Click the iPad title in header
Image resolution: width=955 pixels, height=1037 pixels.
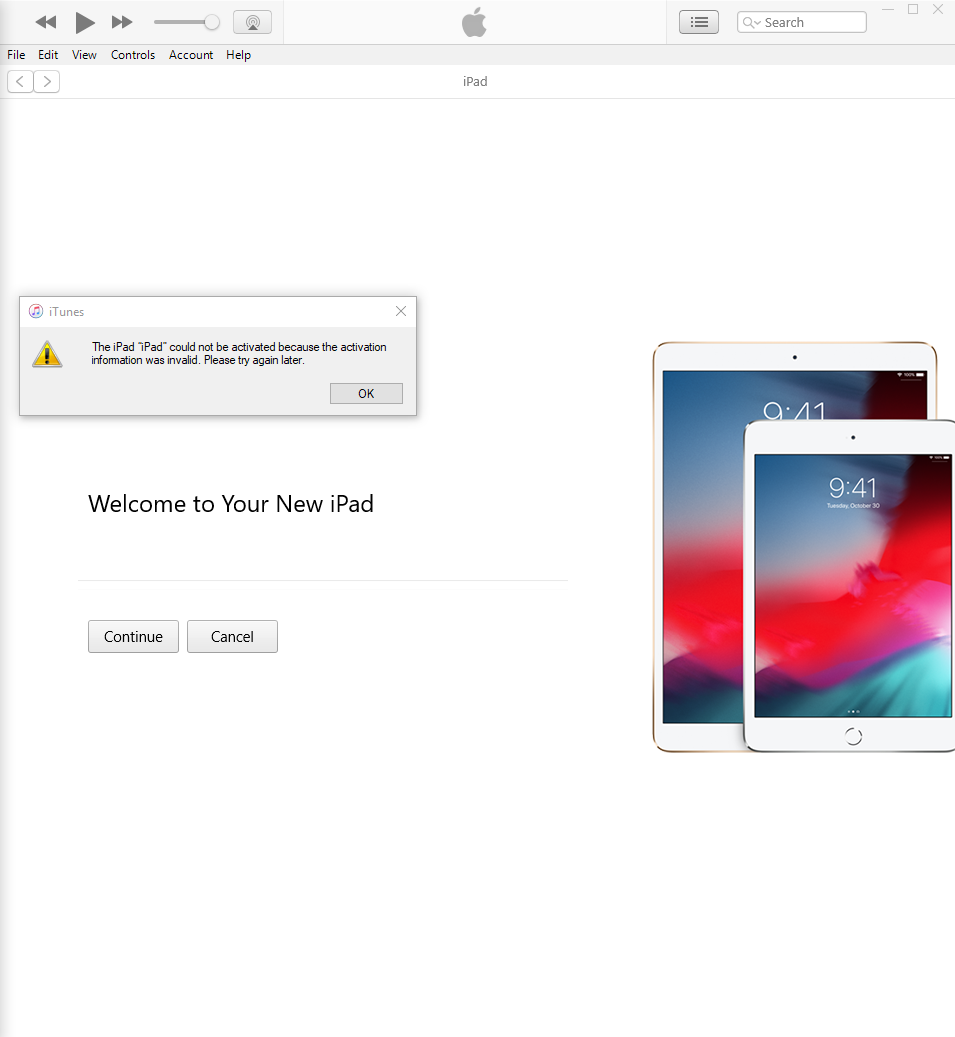click(x=475, y=81)
